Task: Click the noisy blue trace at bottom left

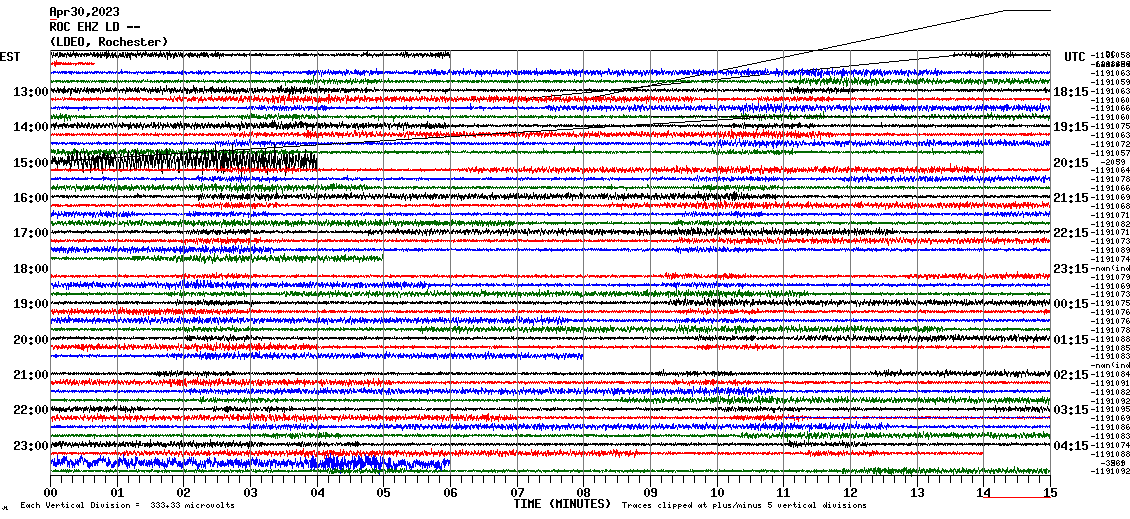Action: point(250,462)
